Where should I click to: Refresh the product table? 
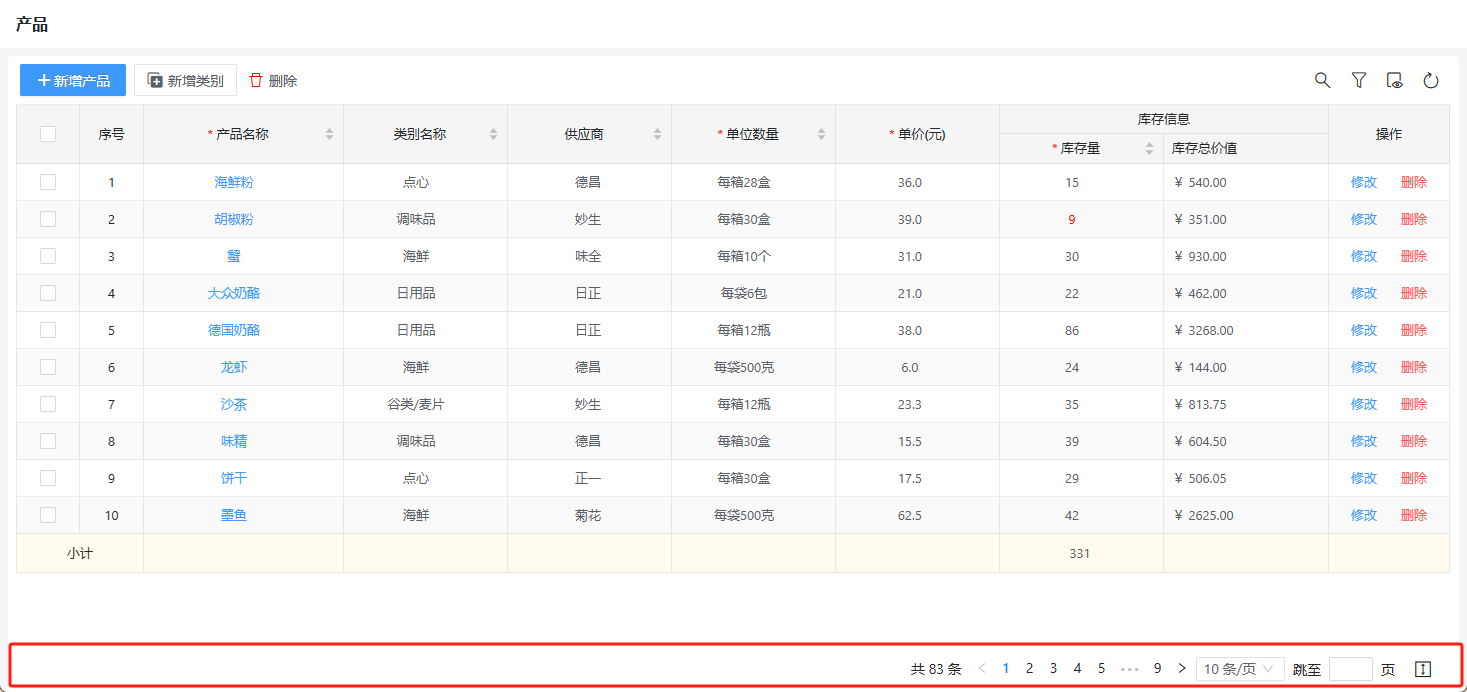[1430, 80]
